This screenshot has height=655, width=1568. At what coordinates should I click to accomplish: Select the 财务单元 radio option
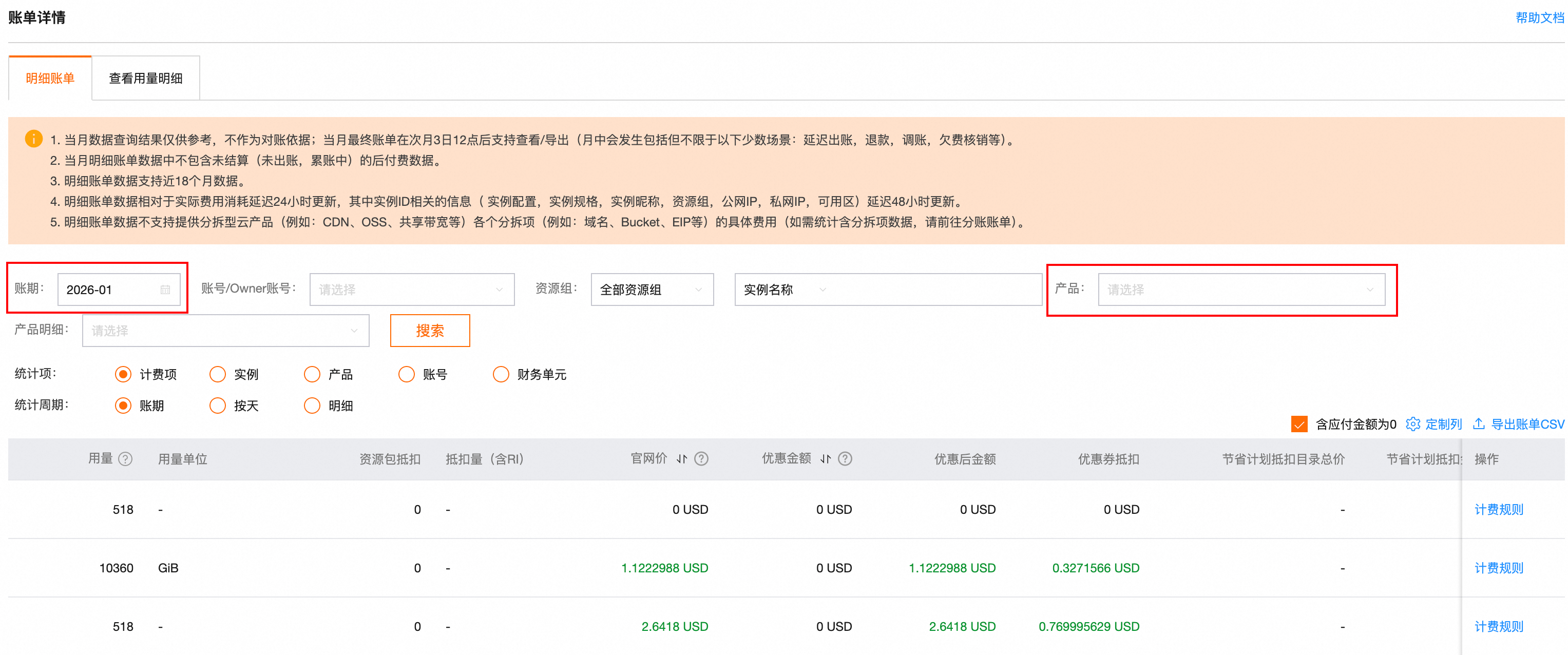point(501,374)
